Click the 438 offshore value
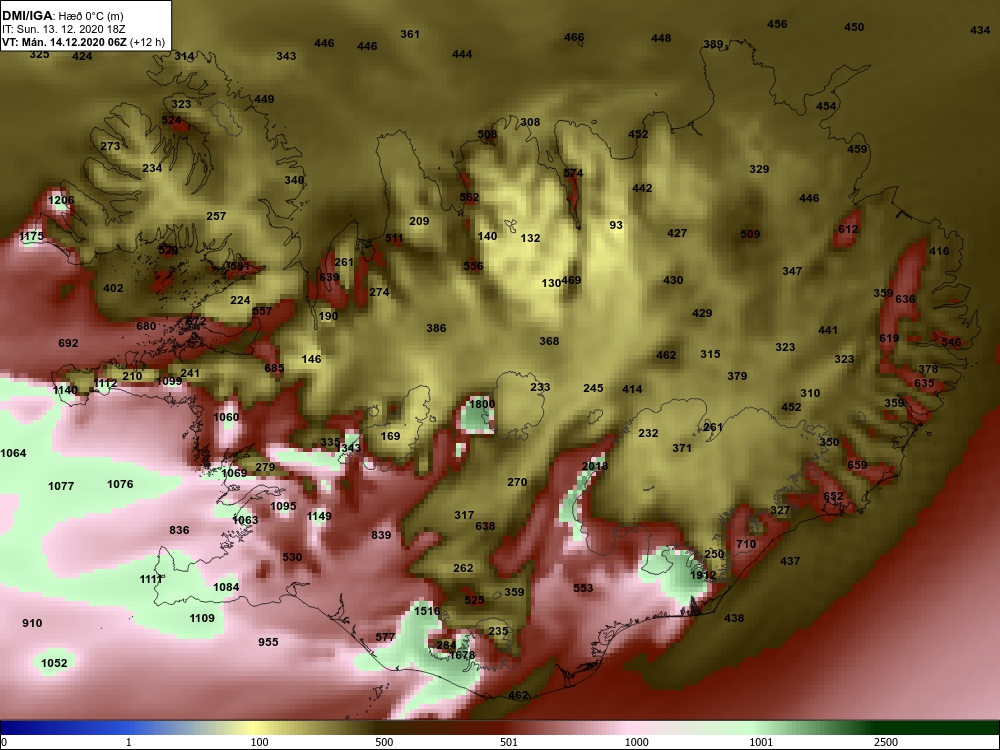1000x750 pixels. (734, 618)
